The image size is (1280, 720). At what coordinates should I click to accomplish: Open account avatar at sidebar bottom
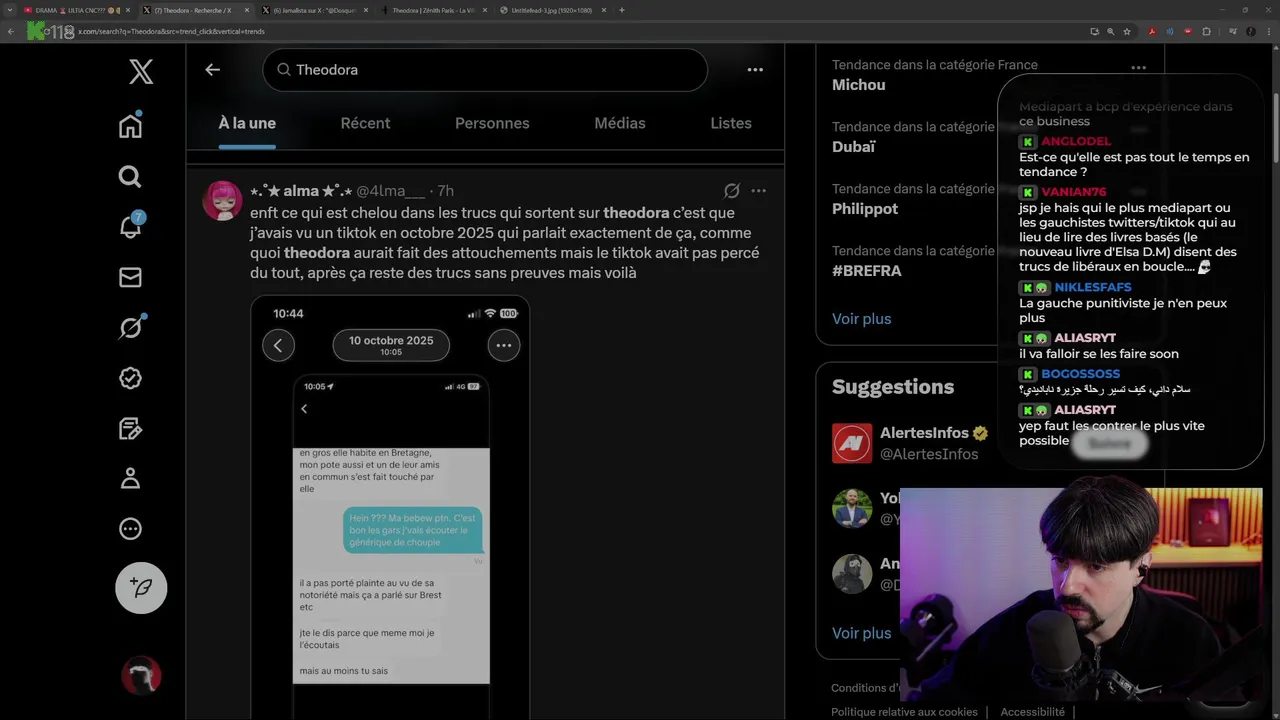click(141, 676)
